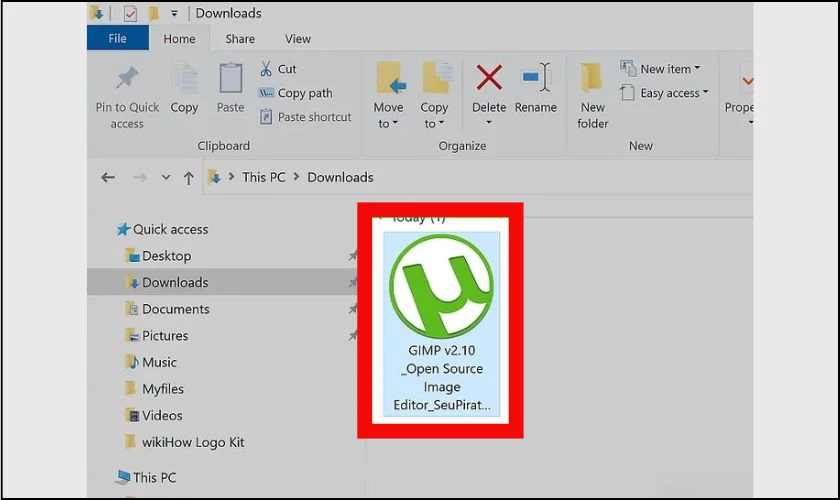Open the recent locations dropdown chevron
The image size is (840, 500).
coord(166,177)
